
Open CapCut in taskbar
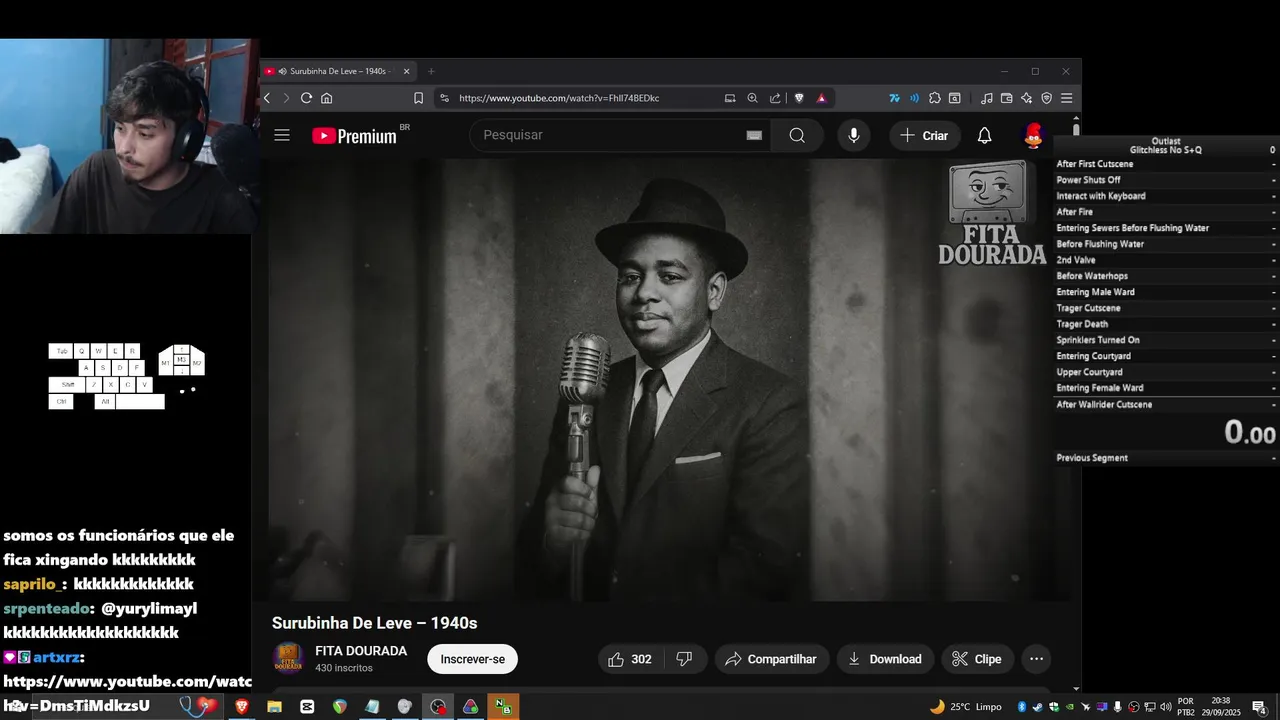pos(307,707)
